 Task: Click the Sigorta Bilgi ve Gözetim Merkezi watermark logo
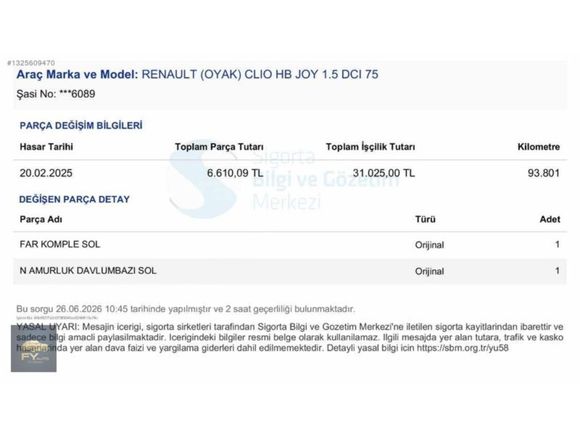pos(285,179)
